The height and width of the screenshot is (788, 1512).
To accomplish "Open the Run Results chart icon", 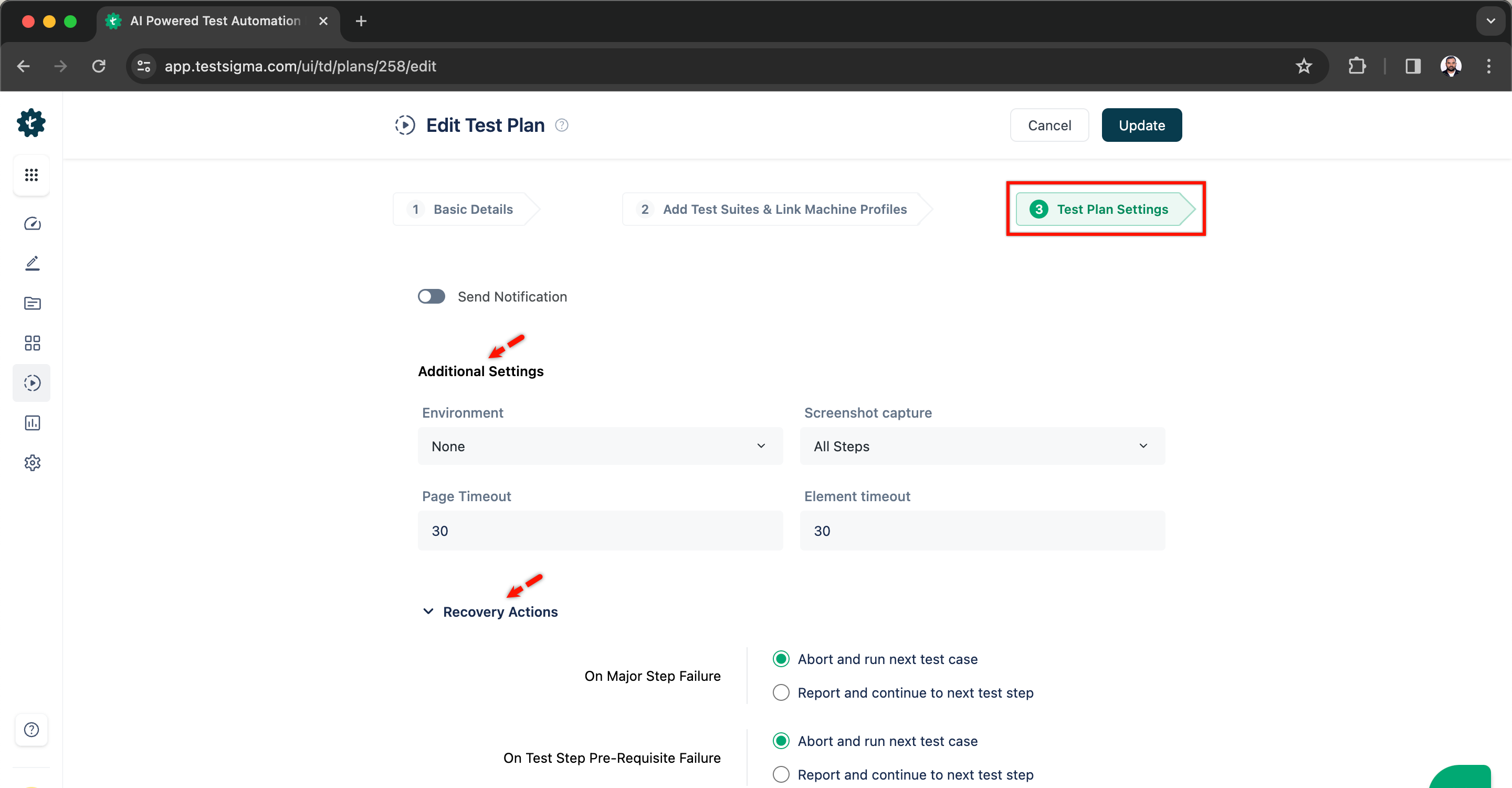I will point(32,423).
